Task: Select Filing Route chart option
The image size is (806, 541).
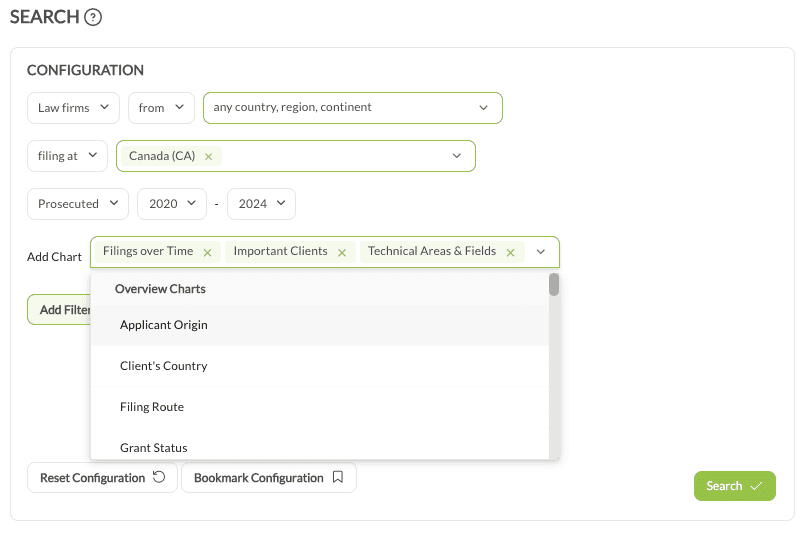Action: click(x=320, y=407)
